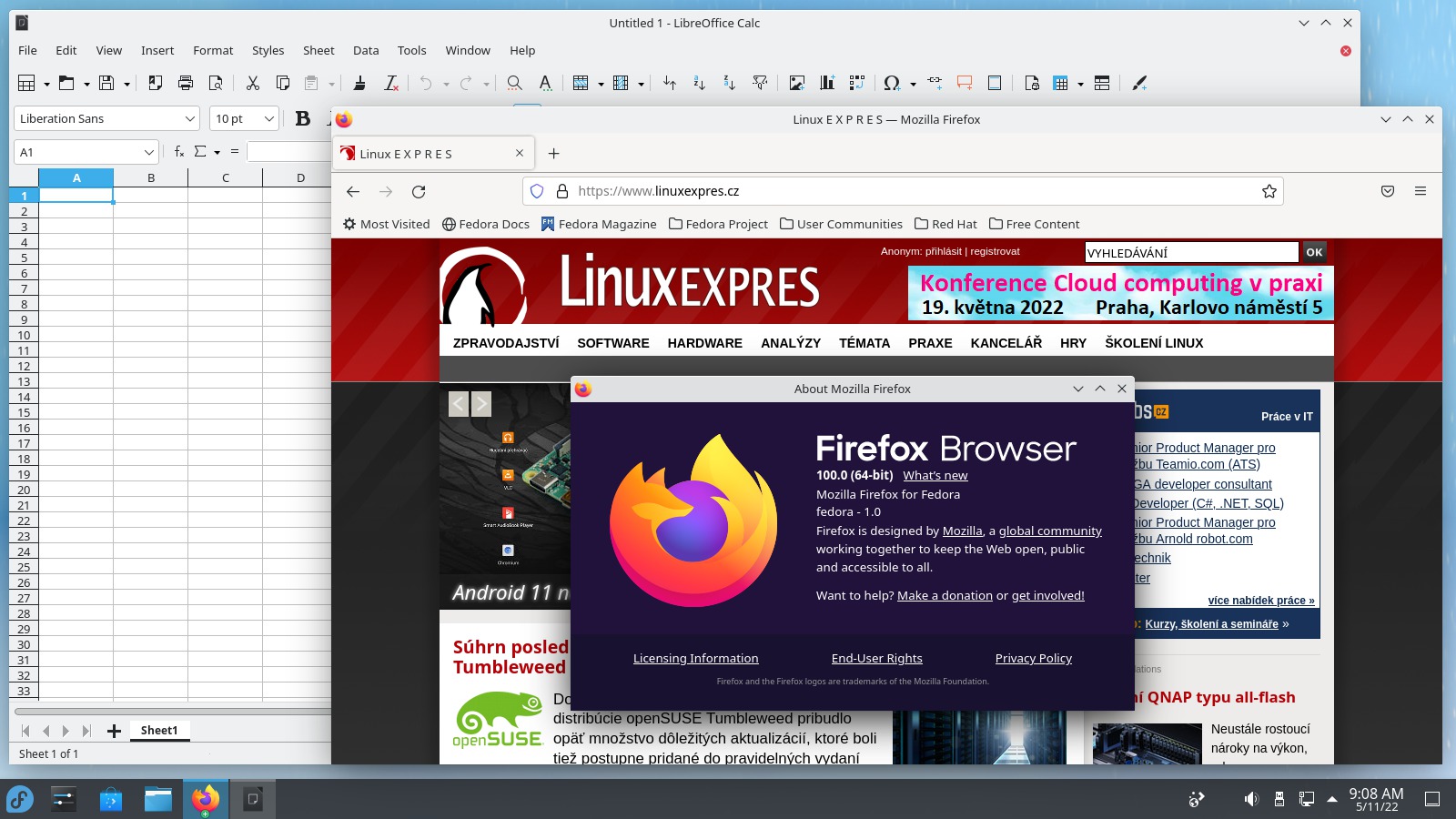This screenshot has width=1456, height=819.
Task: Click the Split Window icon in Calc
Action: 1102,83
